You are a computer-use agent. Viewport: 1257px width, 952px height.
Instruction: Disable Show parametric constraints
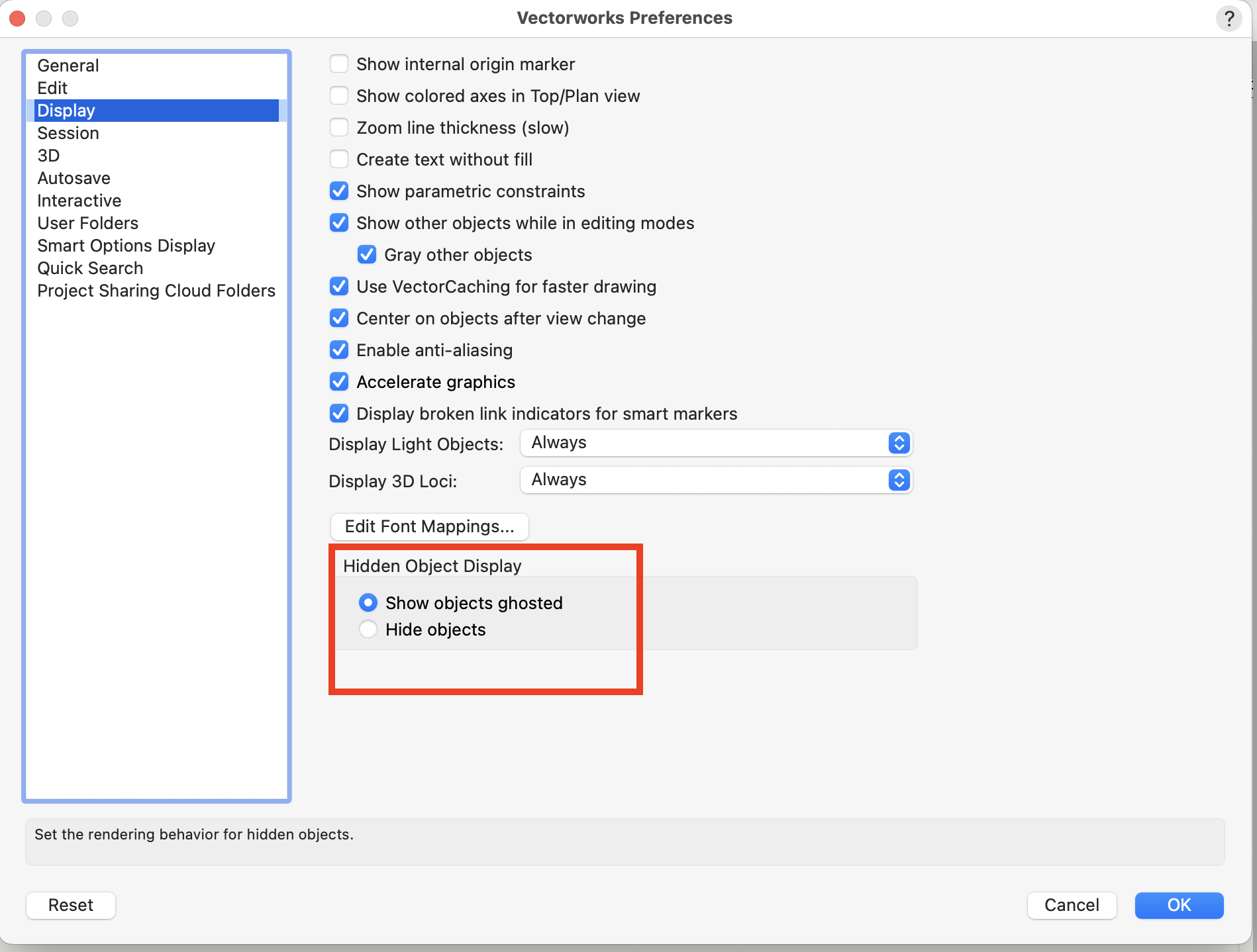tap(339, 191)
